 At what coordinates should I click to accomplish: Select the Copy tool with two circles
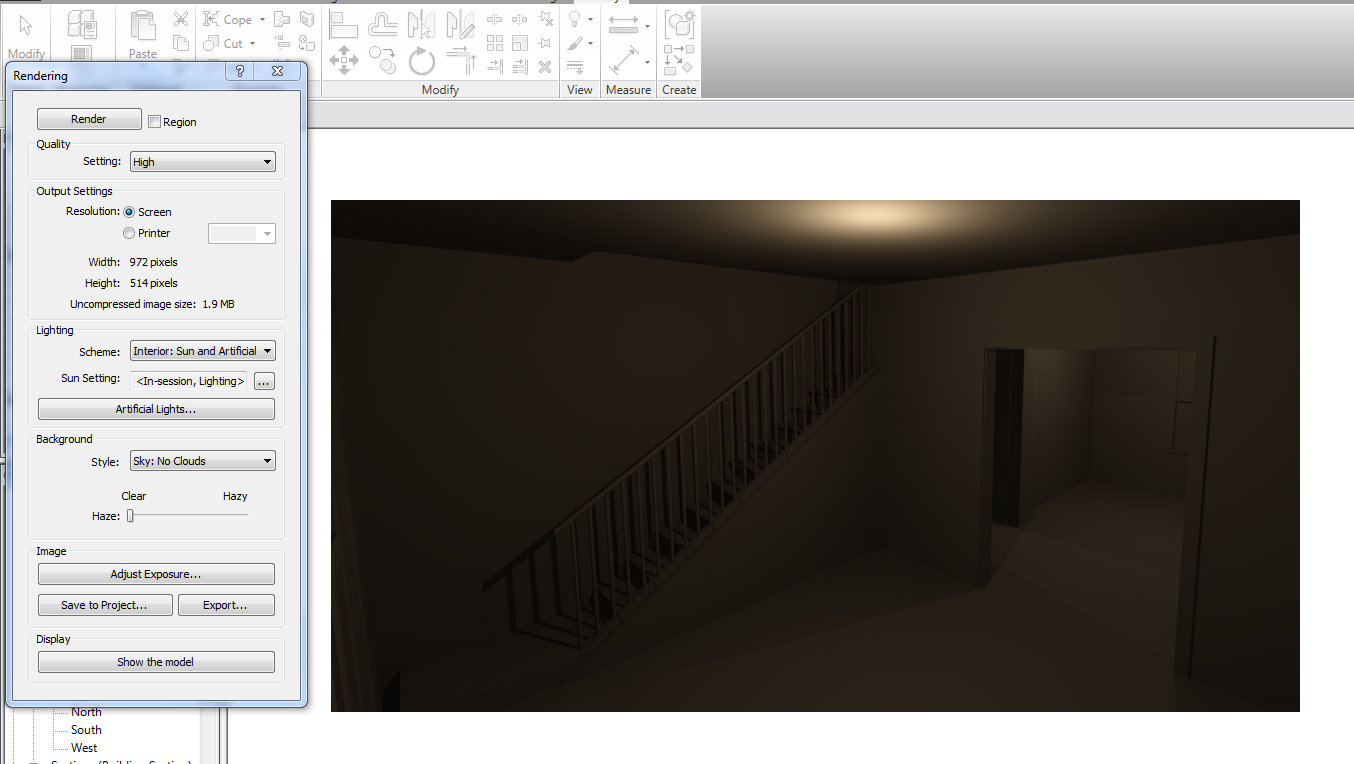pos(383,61)
